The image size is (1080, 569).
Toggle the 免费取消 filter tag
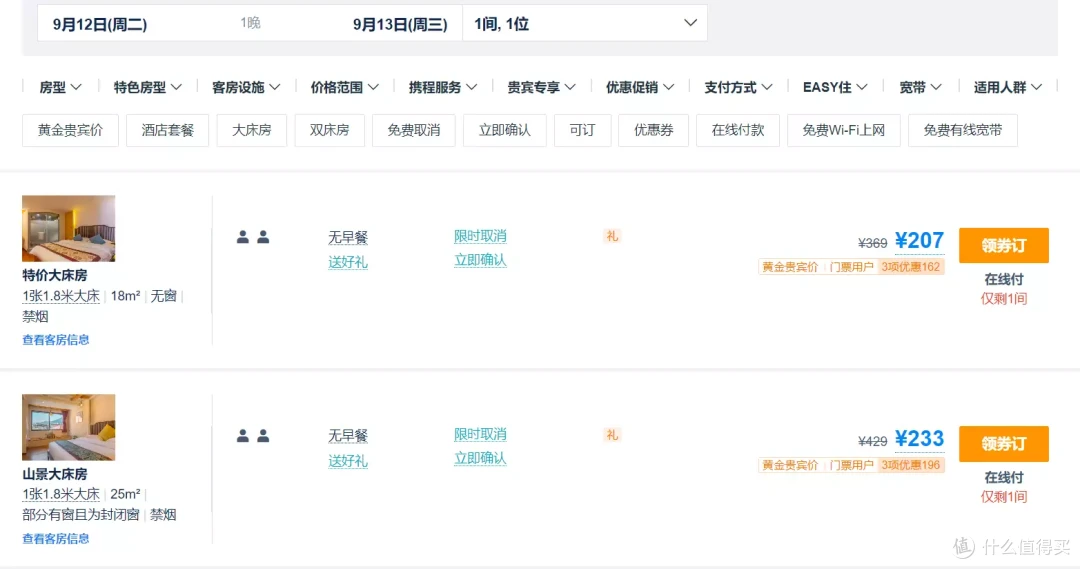[x=413, y=130]
